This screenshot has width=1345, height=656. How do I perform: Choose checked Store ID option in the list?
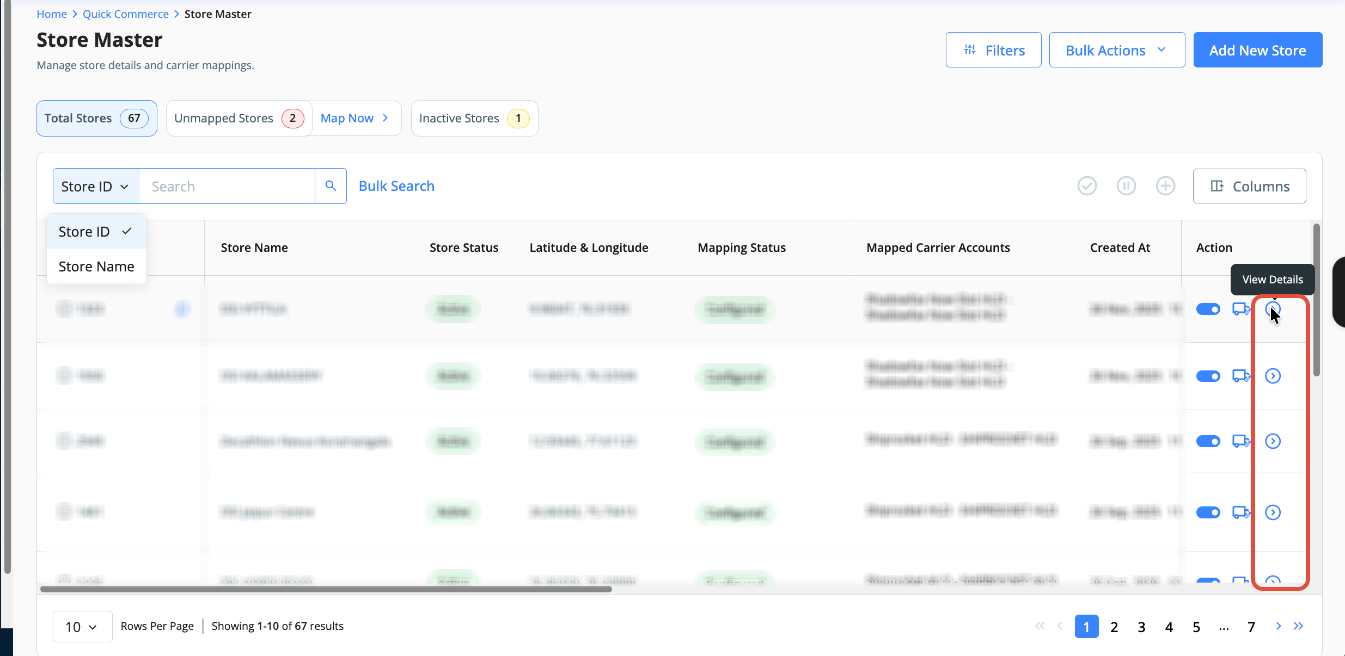[x=96, y=231]
